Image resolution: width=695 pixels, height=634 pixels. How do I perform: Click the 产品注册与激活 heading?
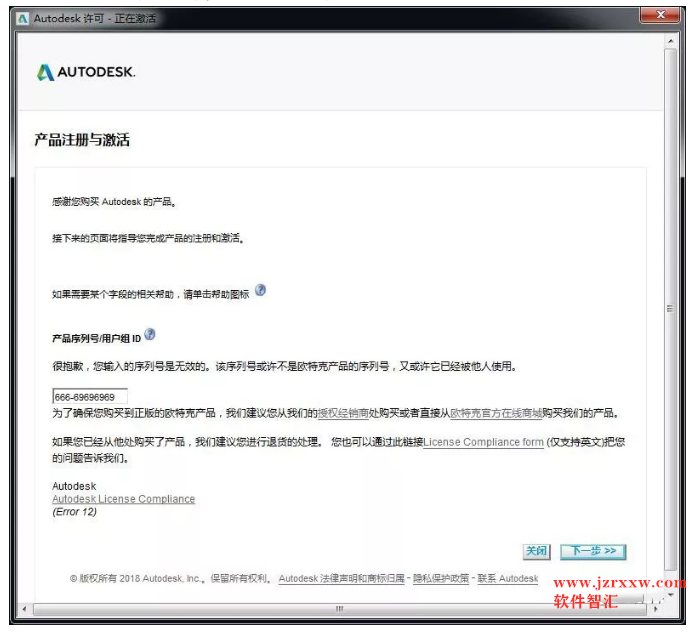point(82,140)
